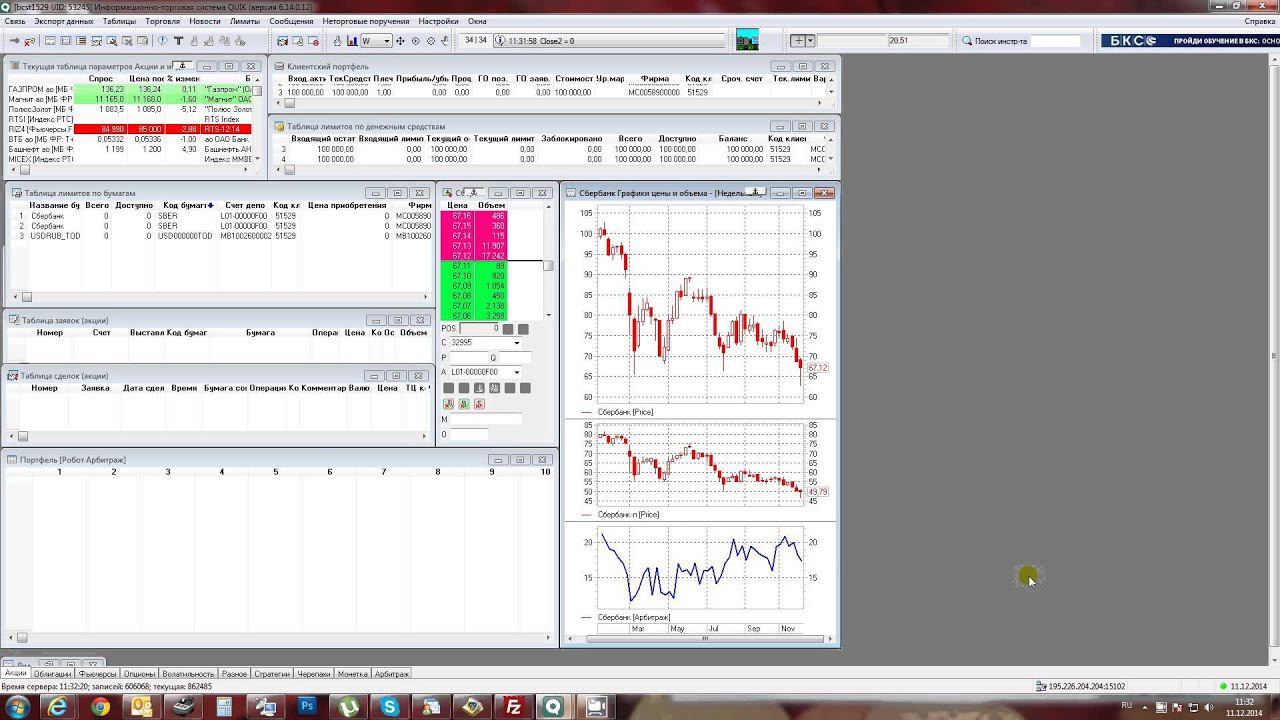Select the ВТБ ао row in parameters table
This screenshot has width=1280, height=720.
pos(130,139)
